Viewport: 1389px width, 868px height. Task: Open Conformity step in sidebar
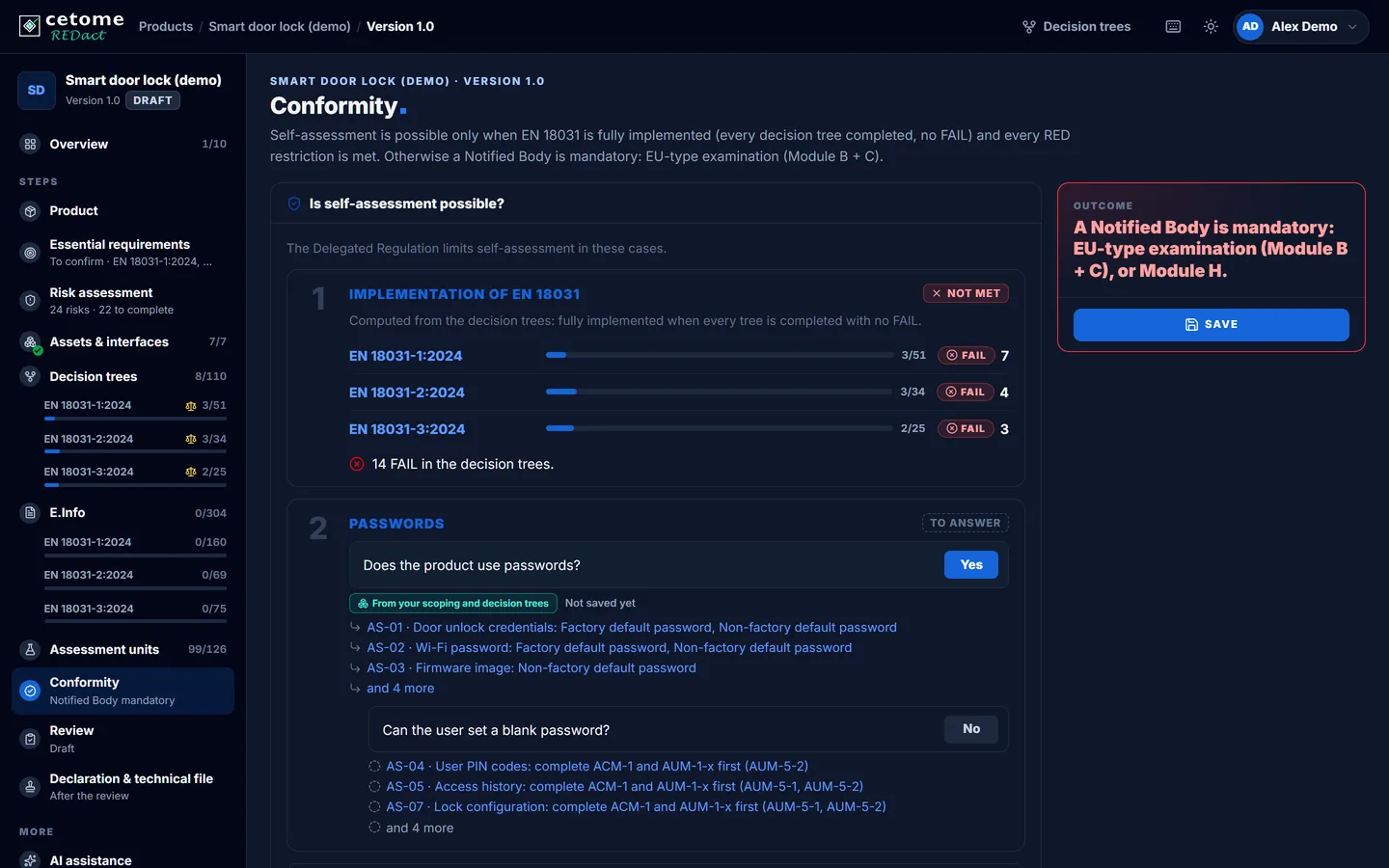(123, 691)
